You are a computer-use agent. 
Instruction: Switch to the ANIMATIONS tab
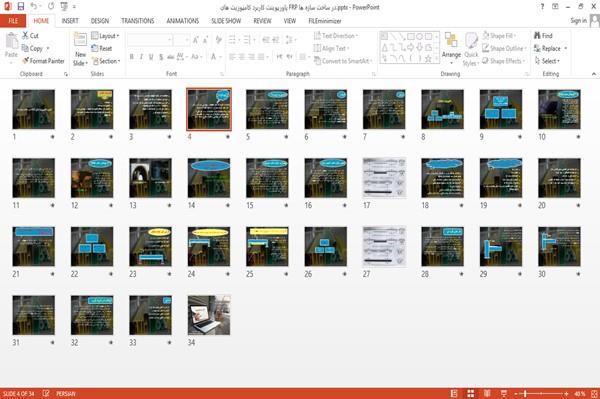pyautogui.click(x=183, y=21)
